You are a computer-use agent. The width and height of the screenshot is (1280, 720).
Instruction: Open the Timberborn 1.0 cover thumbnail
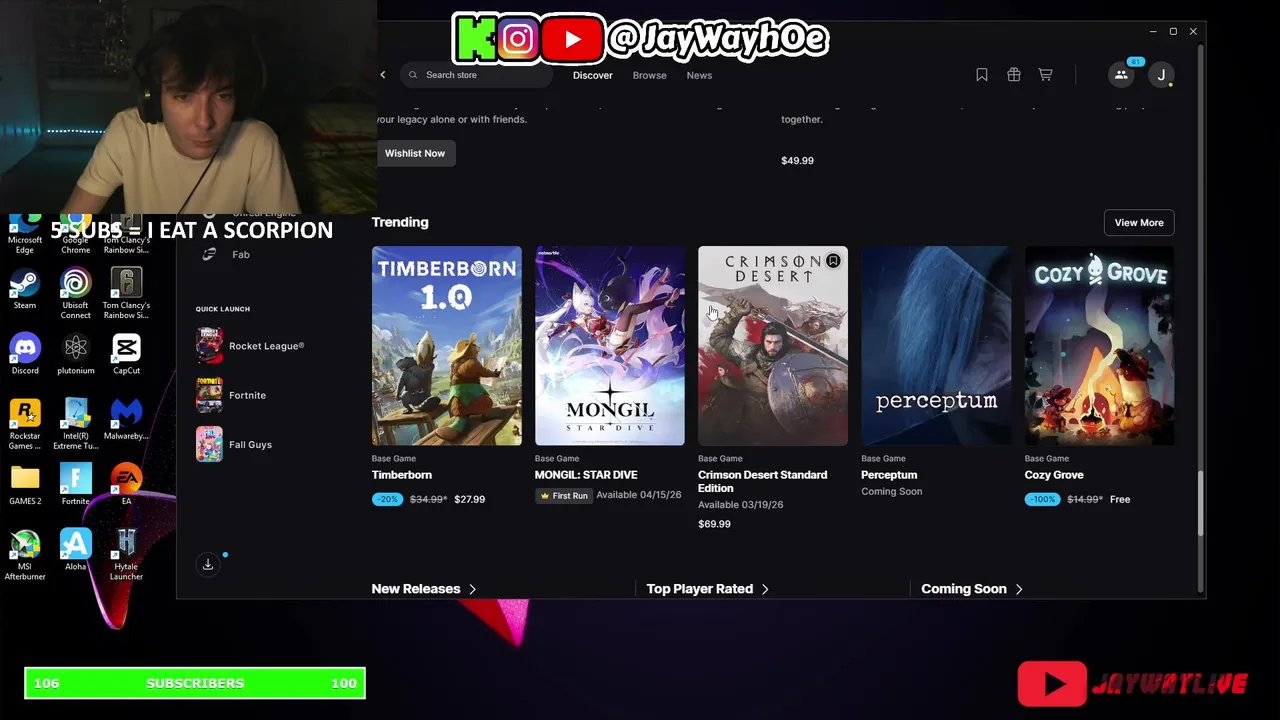click(447, 345)
